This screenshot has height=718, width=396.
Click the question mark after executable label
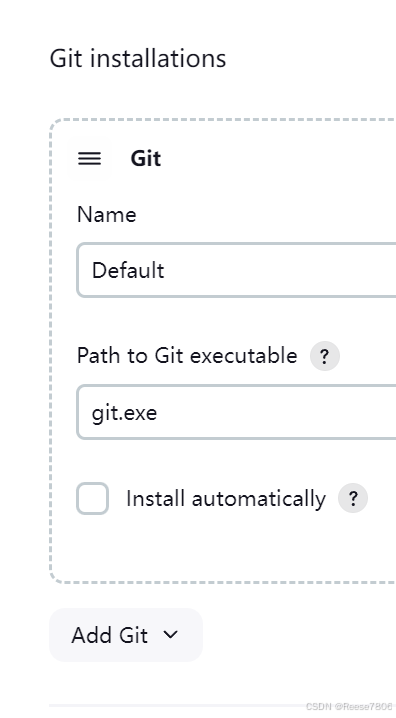tap(325, 356)
